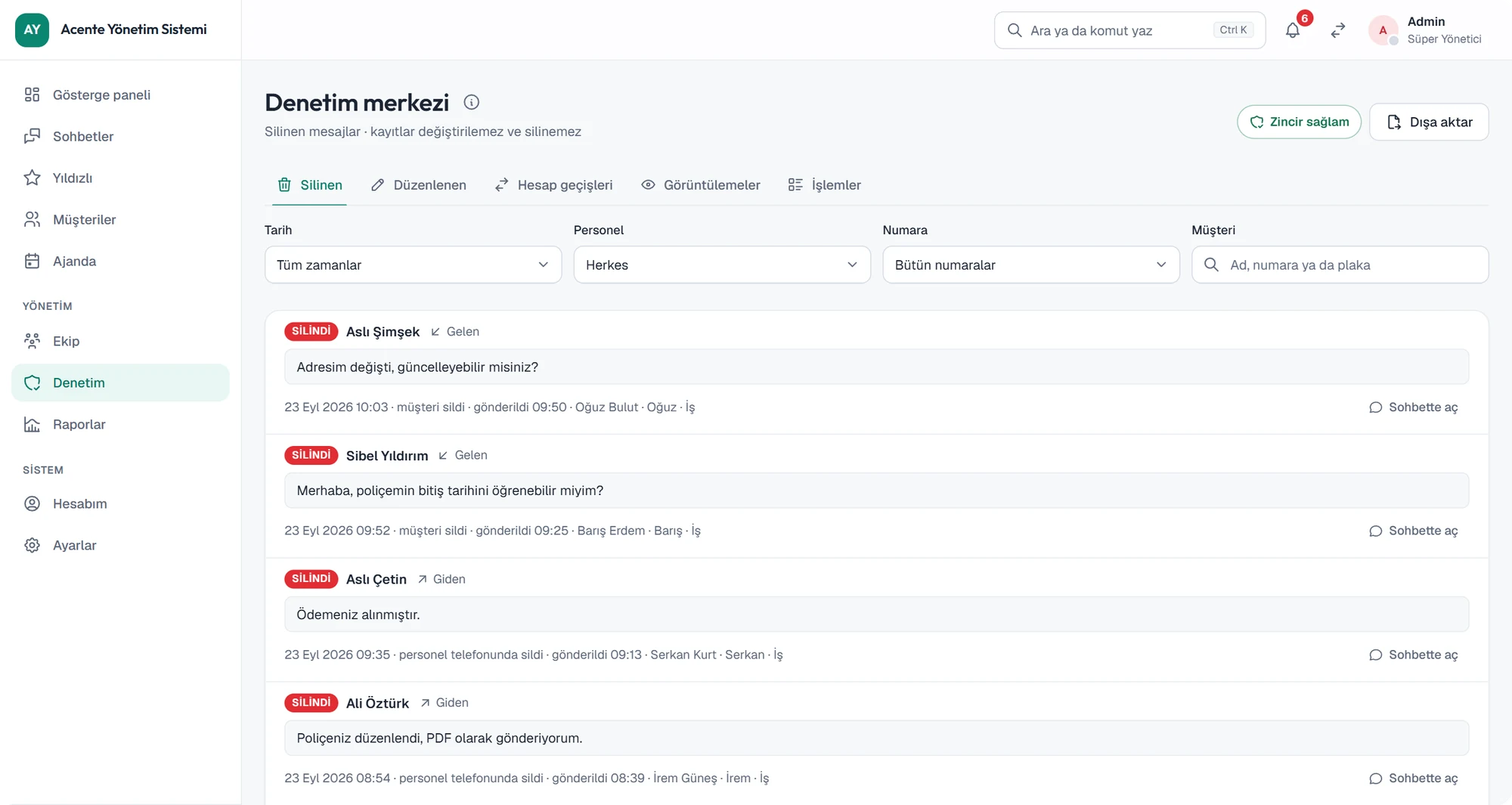This screenshot has width=1512, height=805.
Task: Click the info icon beside Denetim merkezi
Action: 472,102
